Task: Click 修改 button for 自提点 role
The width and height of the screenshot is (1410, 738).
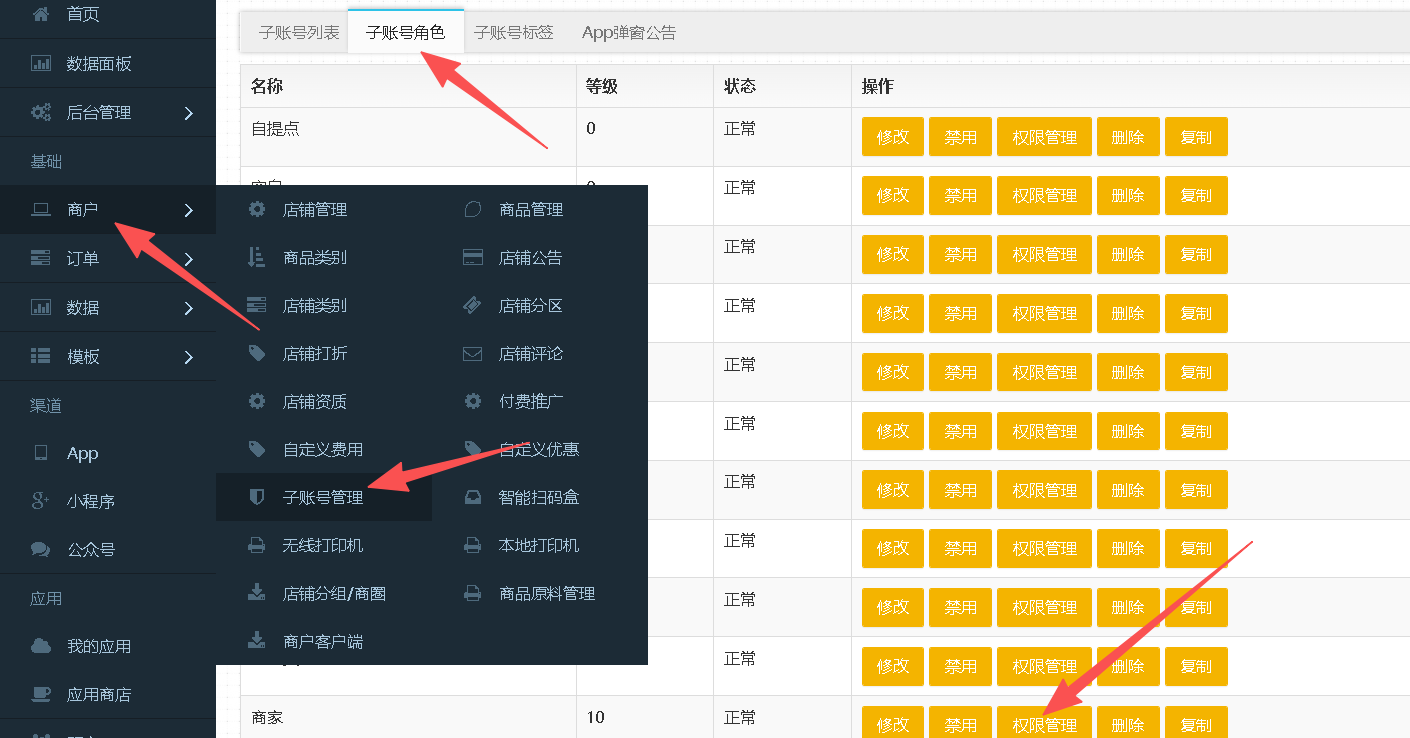Action: pyautogui.click(x=892, y=137)
